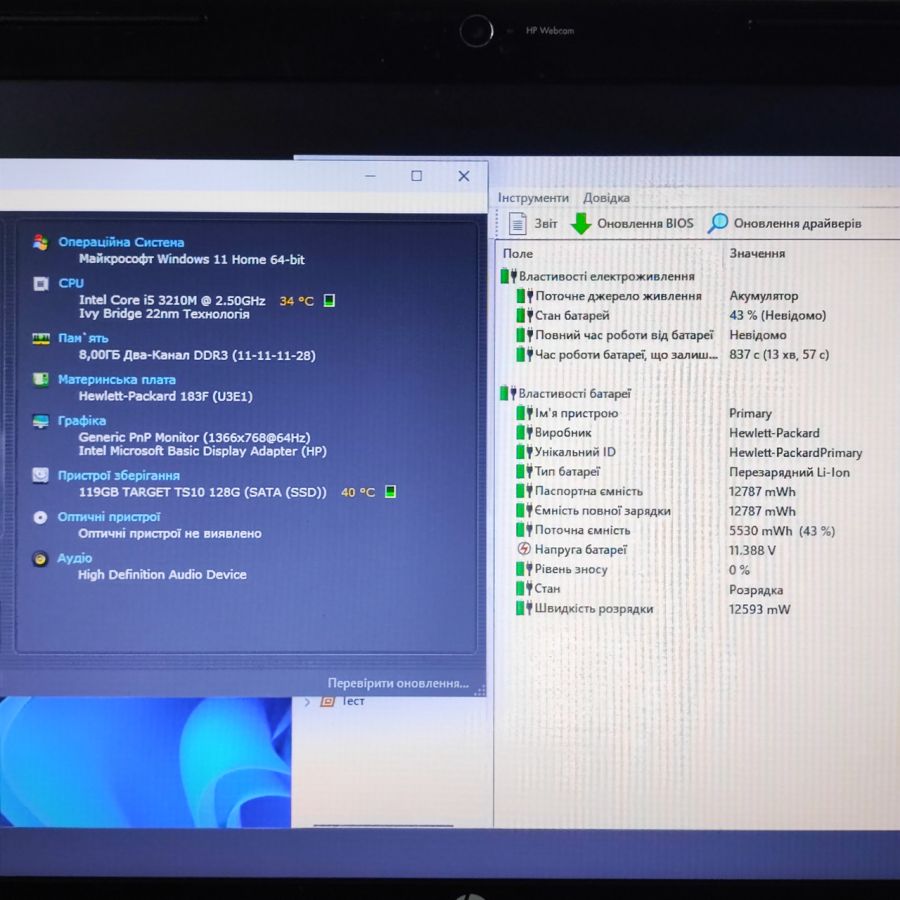Viewport: 900px width, 900px height.
Task: Click the disc icon beside Оптичні пристрої
Action: point(40,517)
